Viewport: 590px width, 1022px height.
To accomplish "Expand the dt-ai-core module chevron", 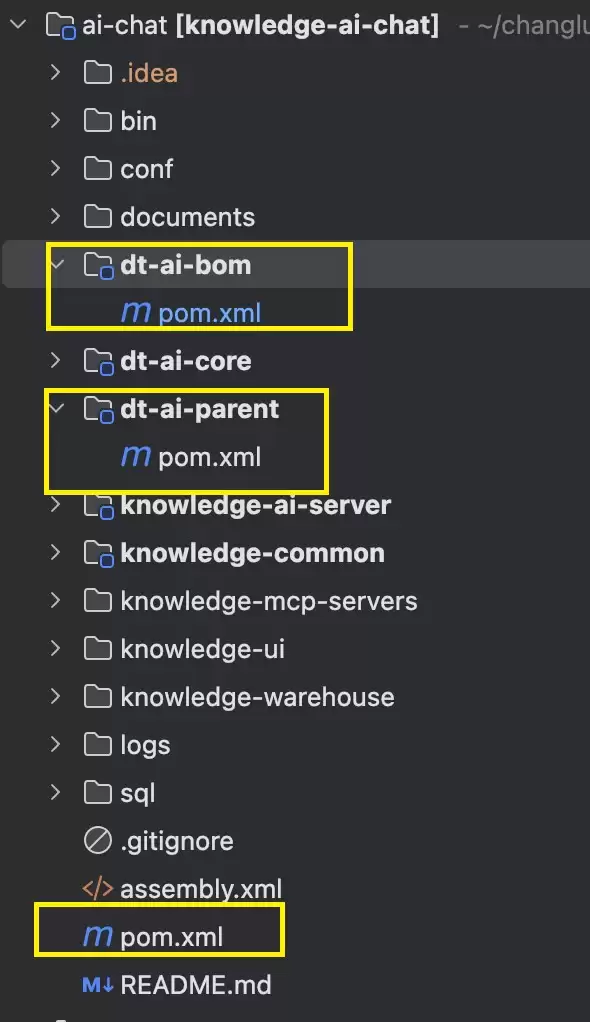I will [x=56, y=360].
